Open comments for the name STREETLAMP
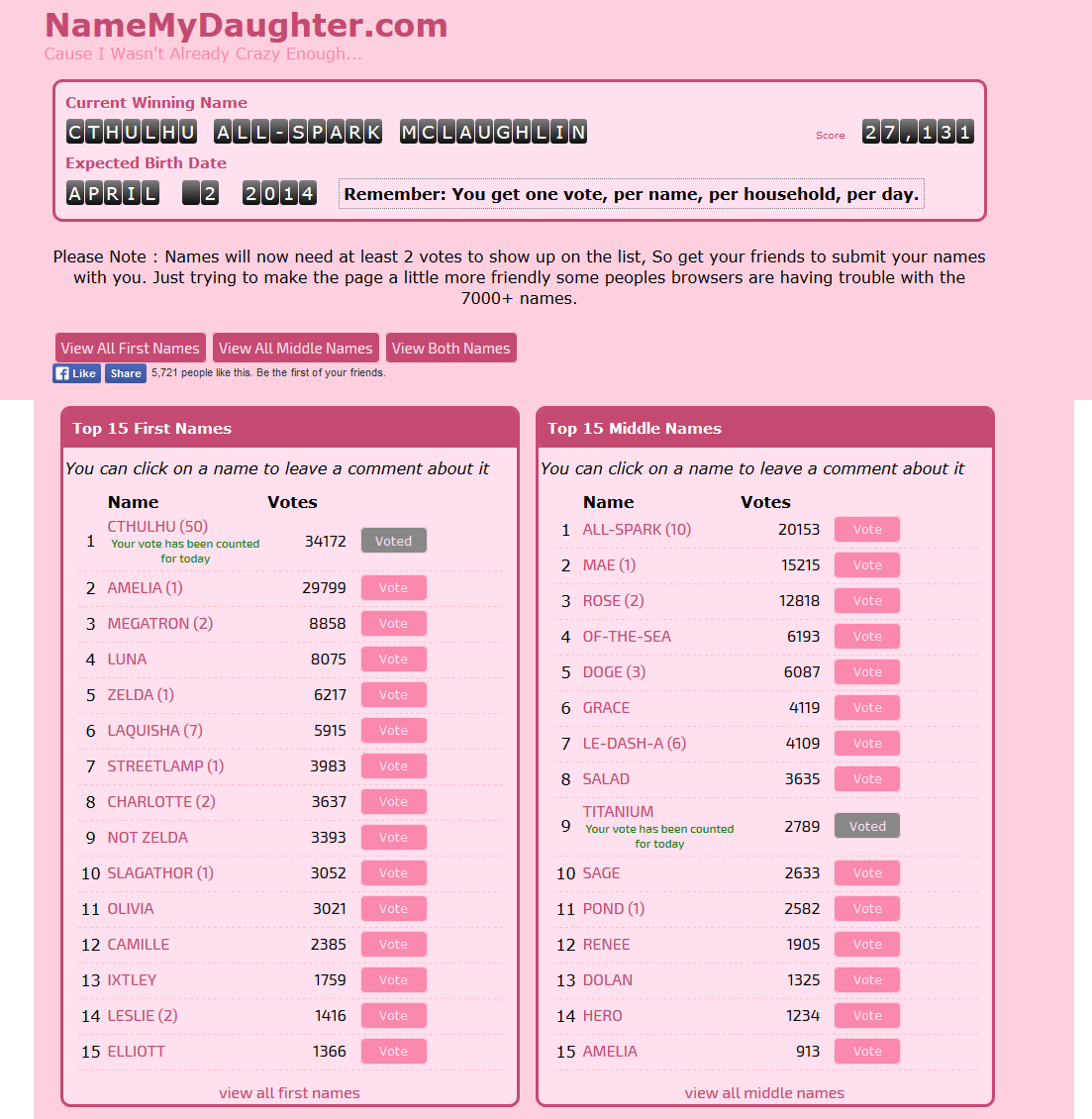The height and width of the screenshot is (1119, 1092). (x=165, y=766)
